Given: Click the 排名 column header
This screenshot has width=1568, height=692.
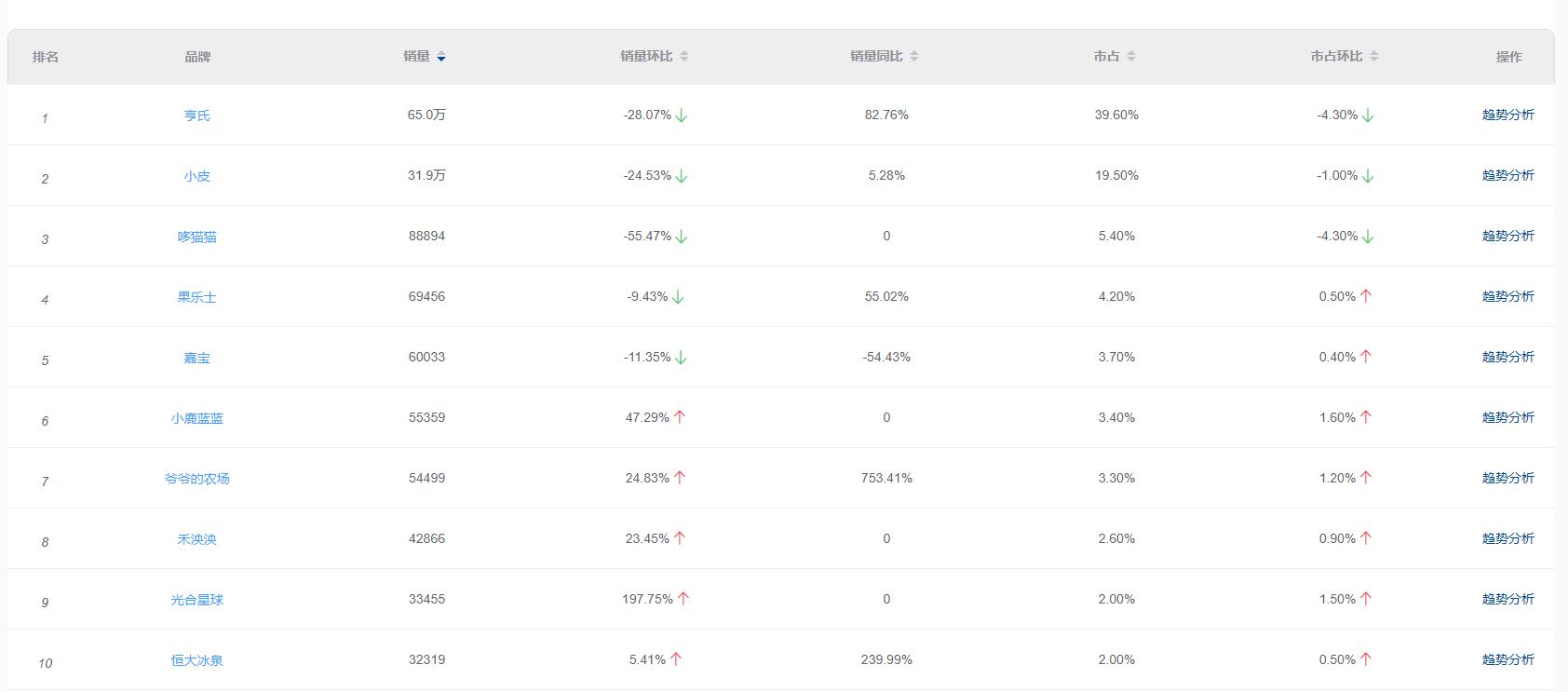Looking at the screenshot, I should (46, 57).
